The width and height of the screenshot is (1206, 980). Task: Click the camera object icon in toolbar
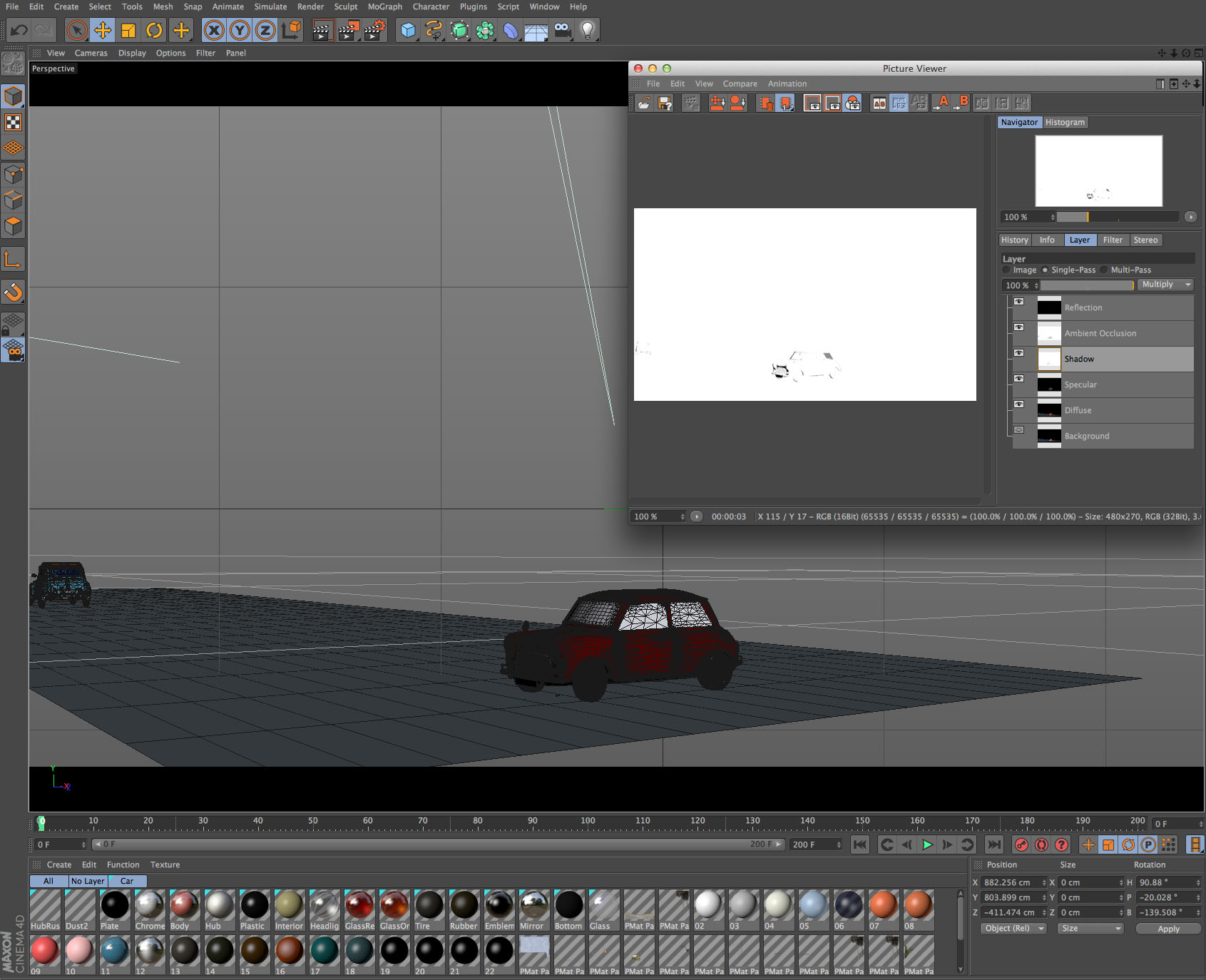[562, 30]
